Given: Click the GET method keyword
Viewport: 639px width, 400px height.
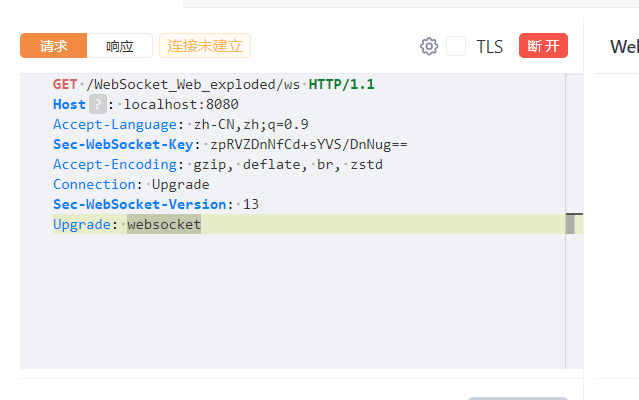Looking at the screenshot, I should coord(65,84).
